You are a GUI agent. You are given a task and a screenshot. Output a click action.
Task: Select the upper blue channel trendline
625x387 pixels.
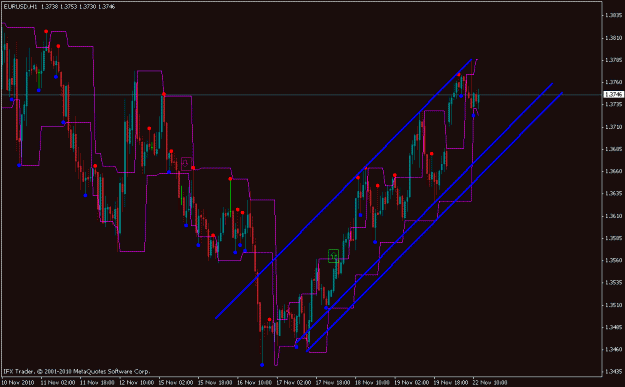tap(344, 189)
